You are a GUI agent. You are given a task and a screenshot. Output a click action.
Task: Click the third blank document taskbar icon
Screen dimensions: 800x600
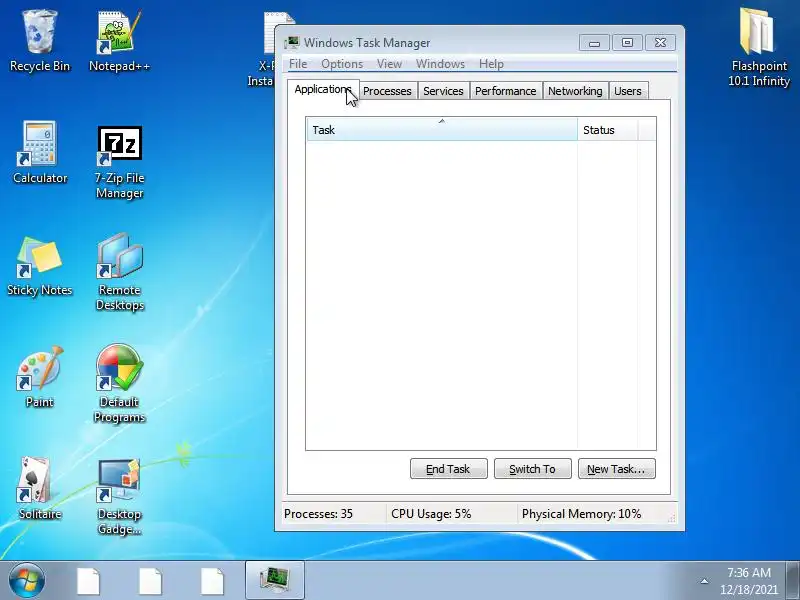point(212,581)
